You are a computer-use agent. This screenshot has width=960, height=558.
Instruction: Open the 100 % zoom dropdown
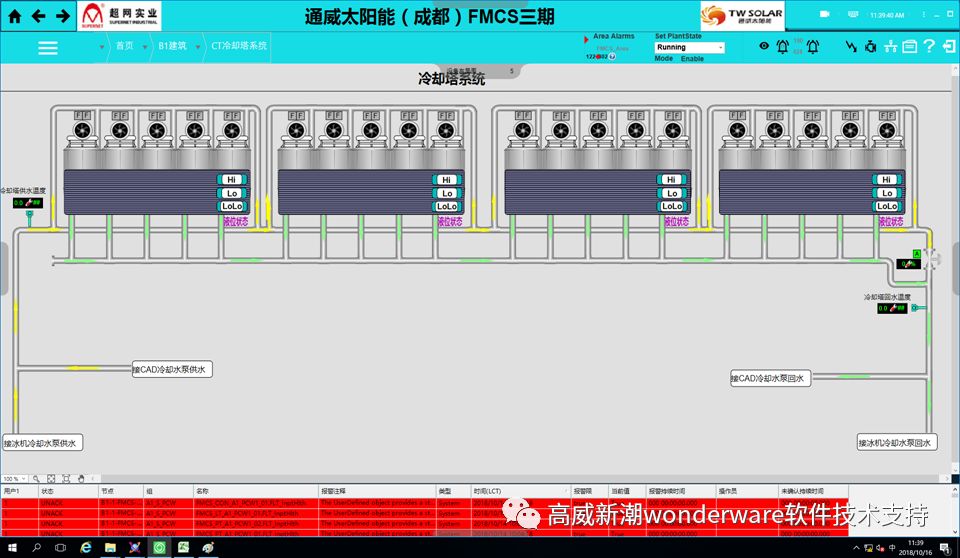click(x=15, y=478)
